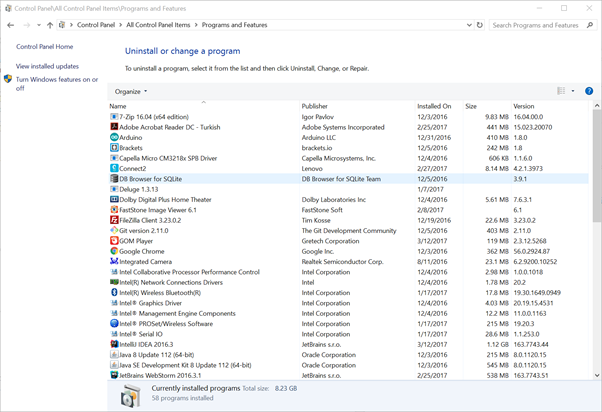Screen dimensions: 602x412
Task: Open the view options dropdown arrow
Action: pyautogui.click(x=573, y=91)
